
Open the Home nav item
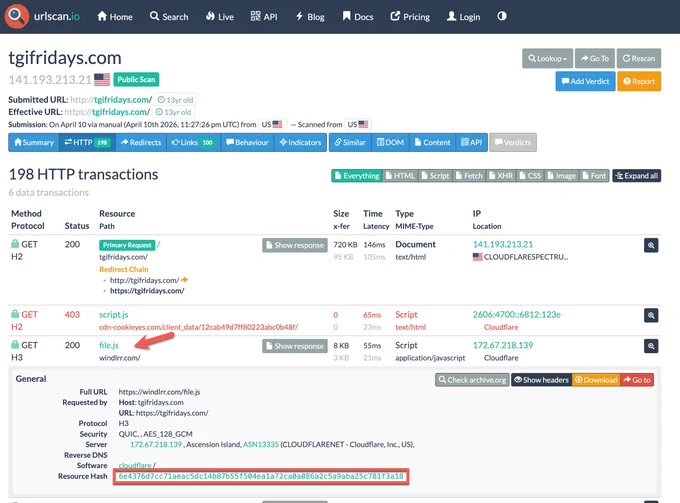(115, 16)
